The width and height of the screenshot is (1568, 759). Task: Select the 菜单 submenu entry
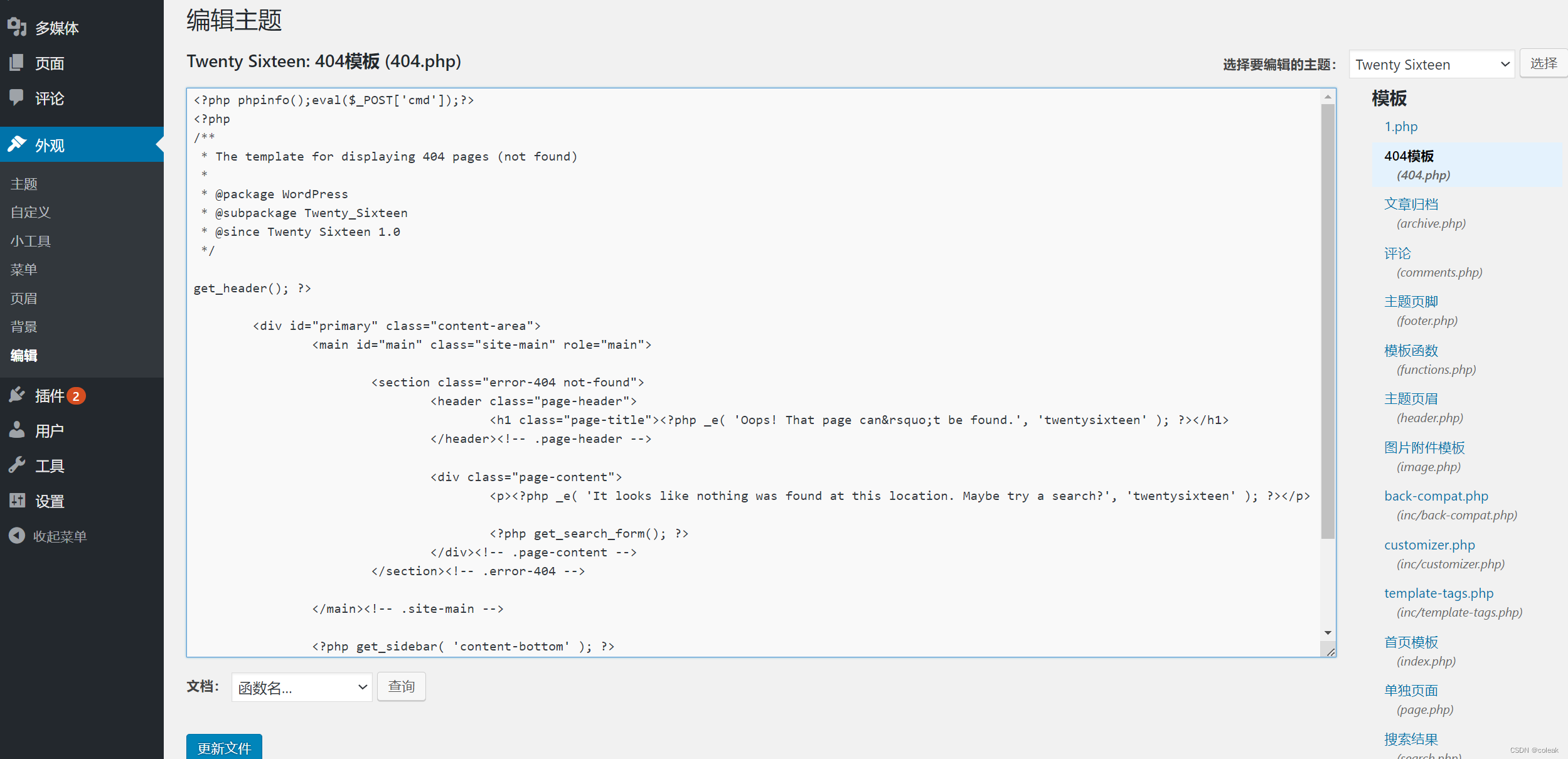pos(24,269)
